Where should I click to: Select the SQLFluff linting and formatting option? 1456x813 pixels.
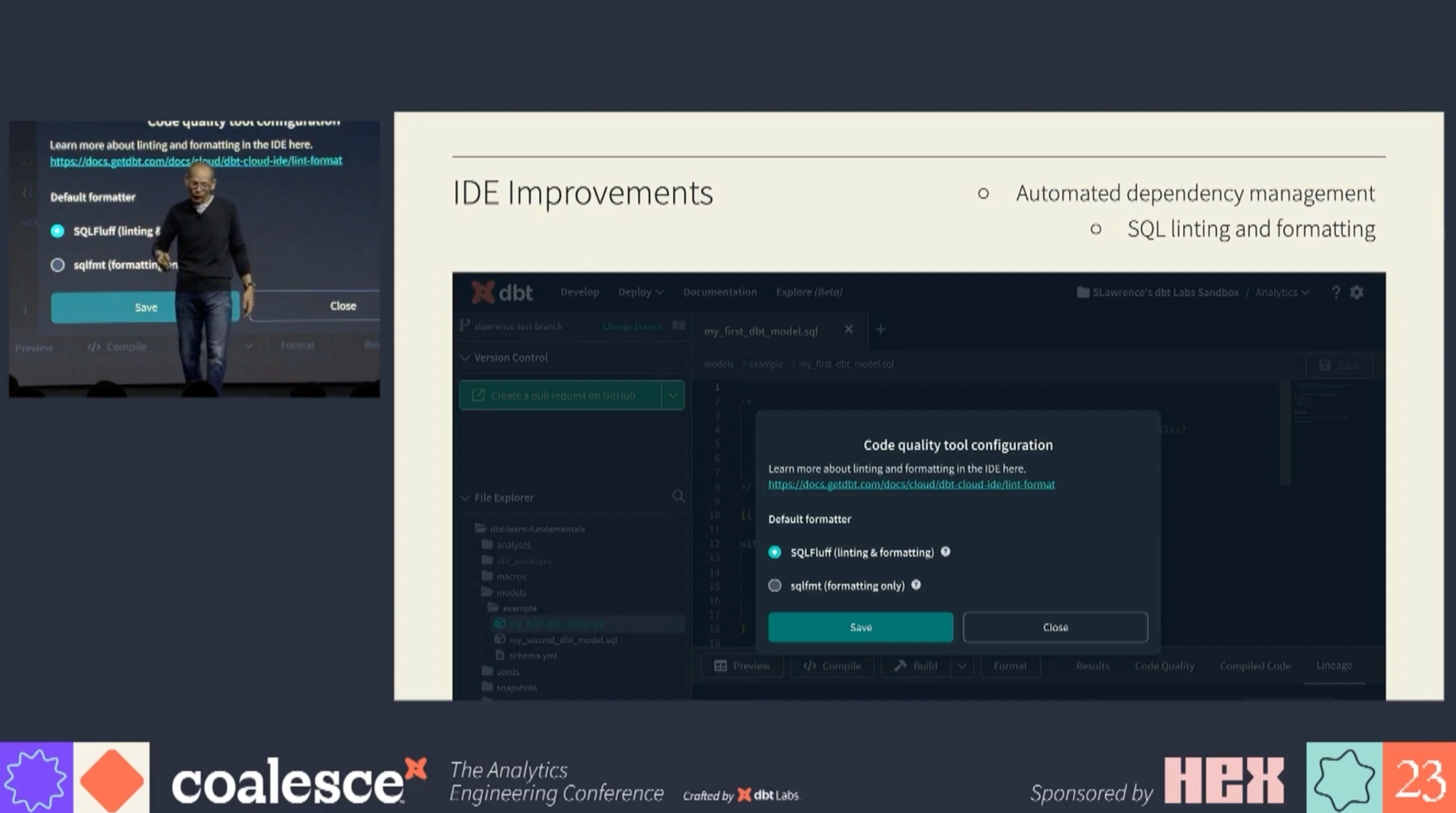pos(775,552)
